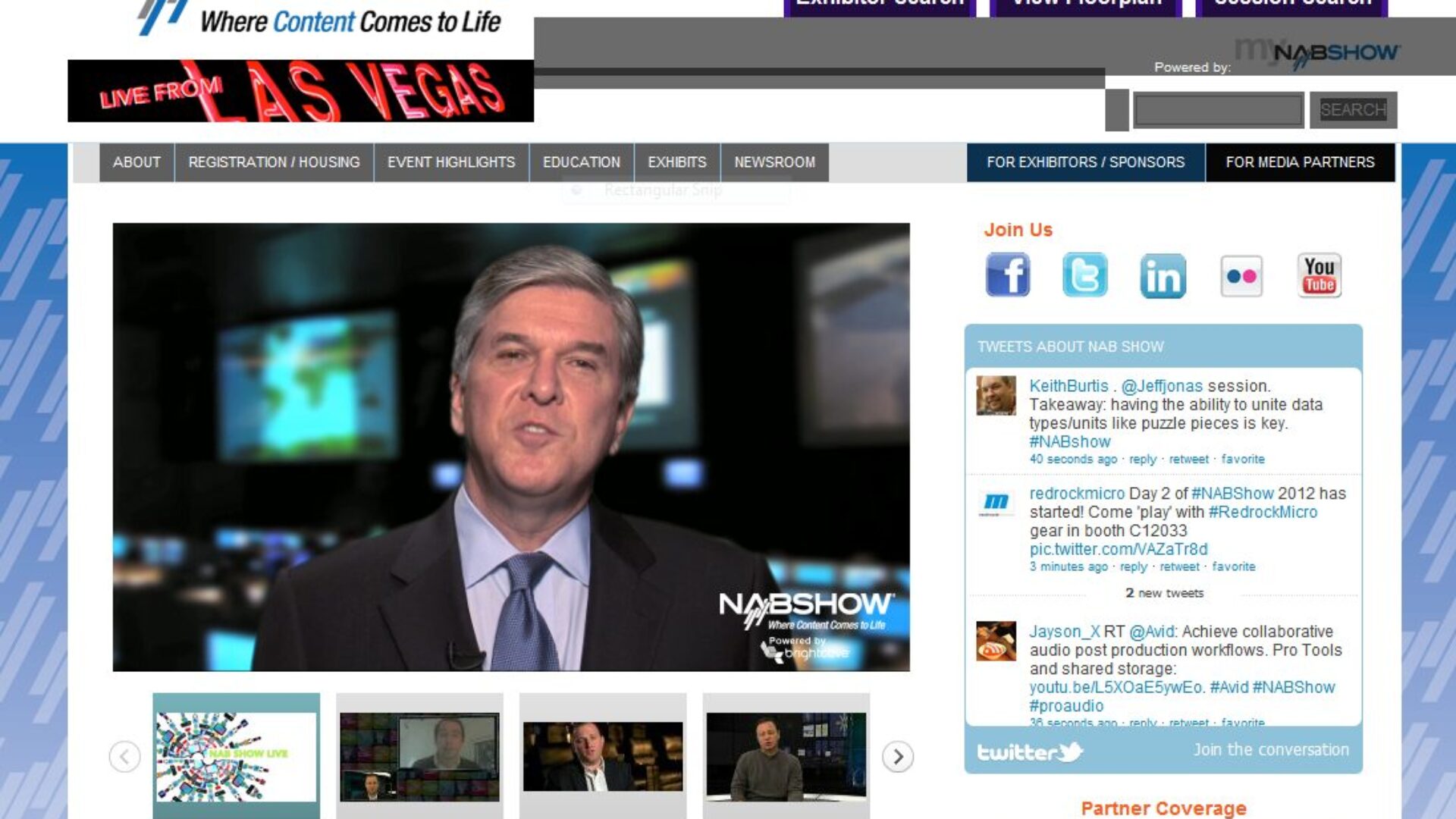This screenshot has width=1456, height=819.
Task: Select the FOR MEDIA PARTNERS tab
Action: coord(1299,162)
